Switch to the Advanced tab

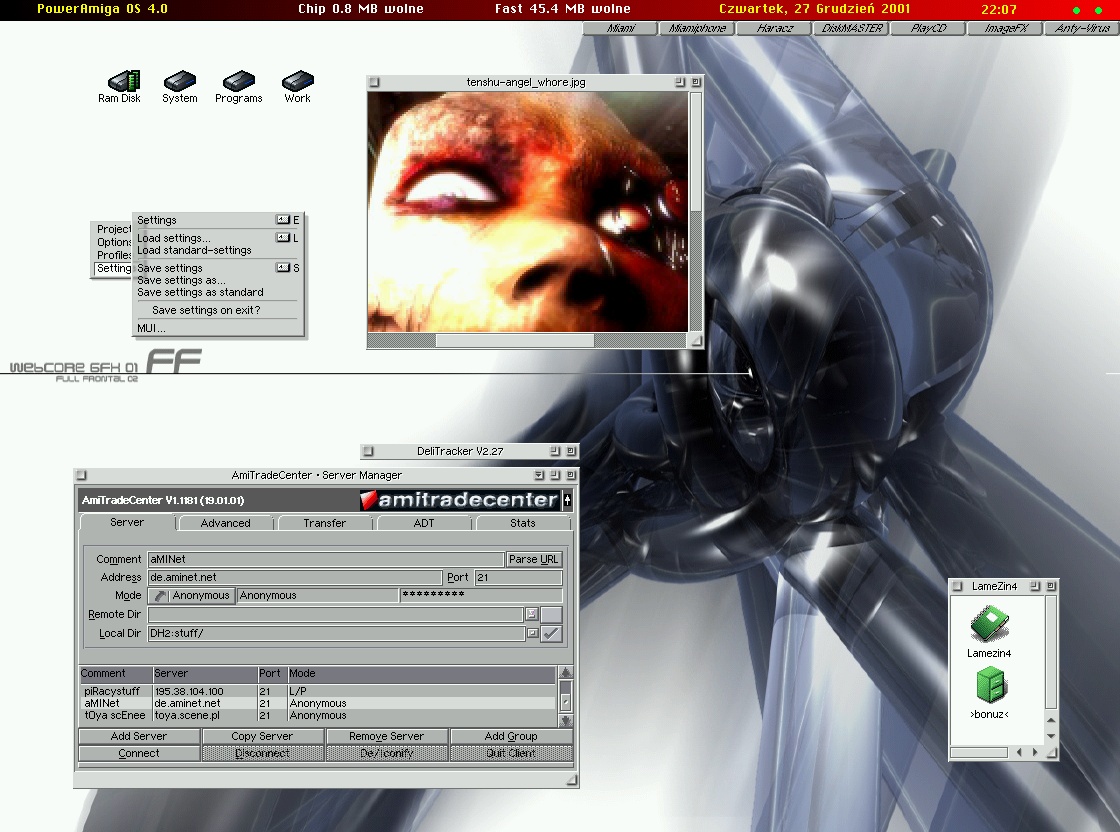point(226,523)
